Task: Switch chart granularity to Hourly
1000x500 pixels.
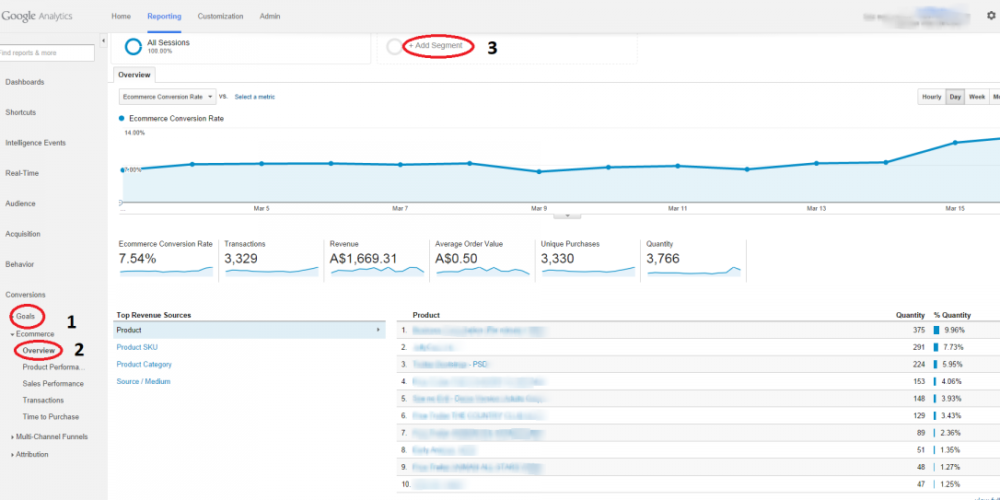Action: tap(931, 97)
